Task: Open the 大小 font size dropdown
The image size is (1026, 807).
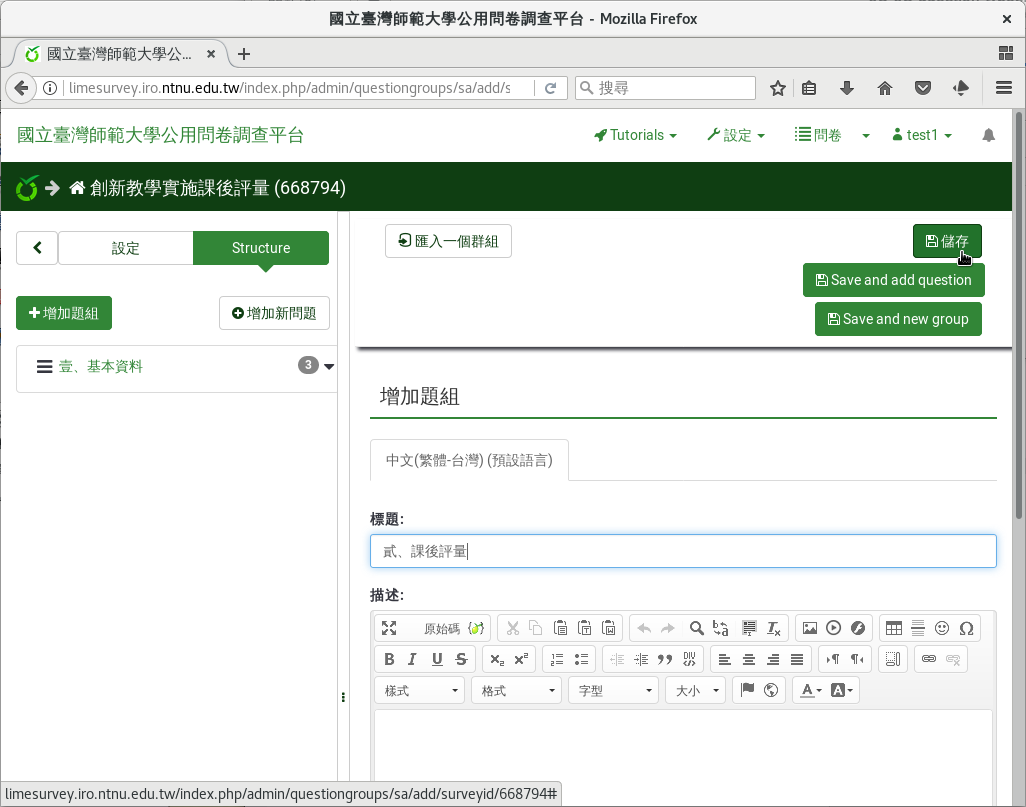Action: point(696,690)
